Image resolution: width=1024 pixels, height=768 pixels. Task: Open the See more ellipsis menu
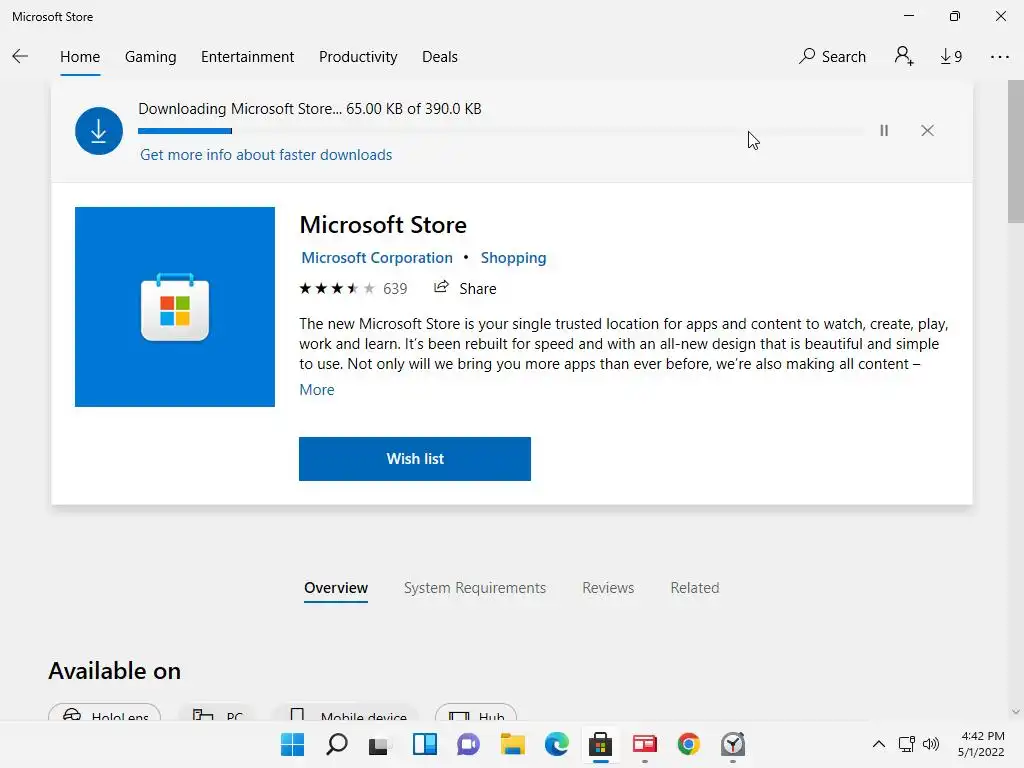1000,57
